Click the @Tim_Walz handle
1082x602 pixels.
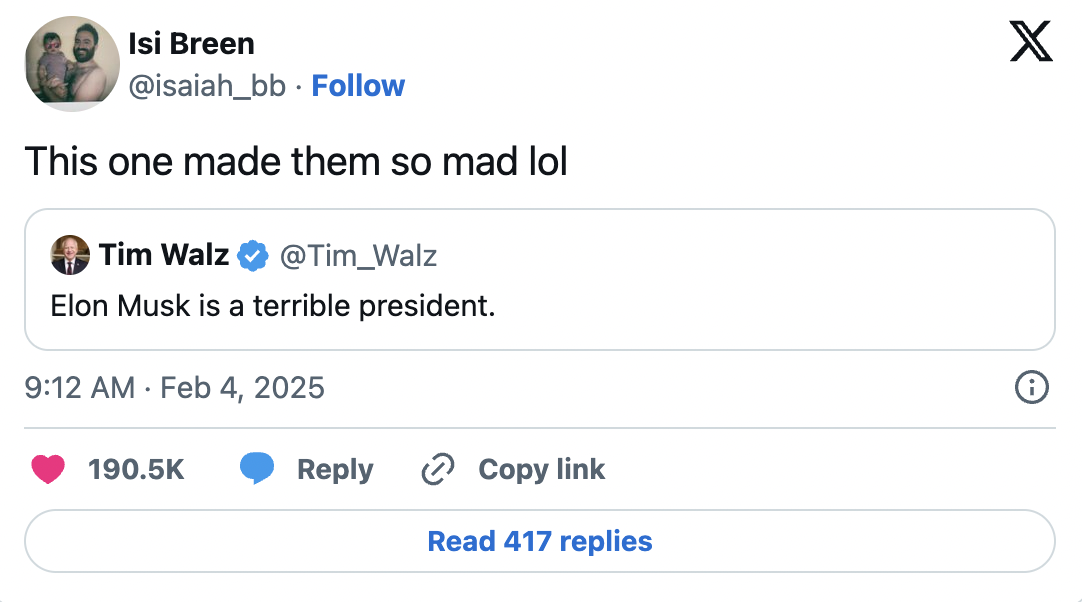(358, 256)
